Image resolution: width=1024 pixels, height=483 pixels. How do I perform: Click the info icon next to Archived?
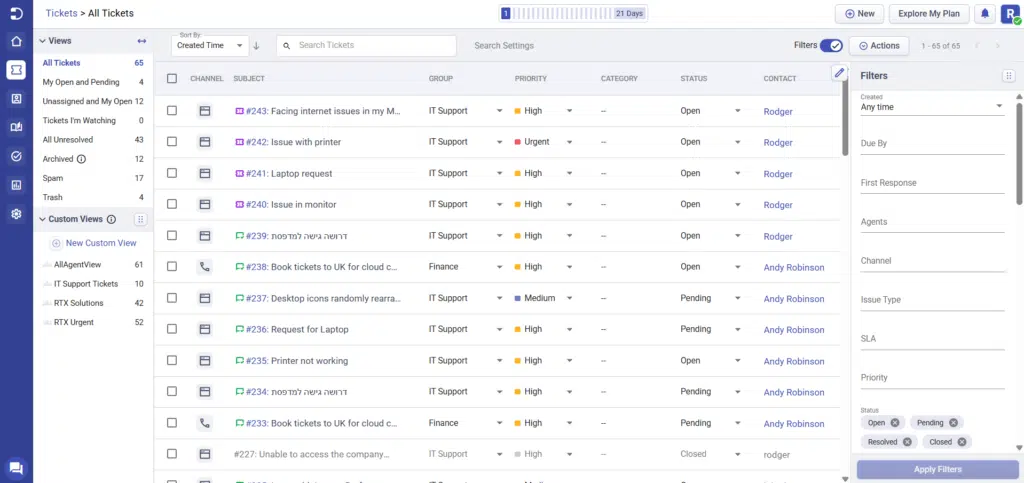(x=82, y=159)
